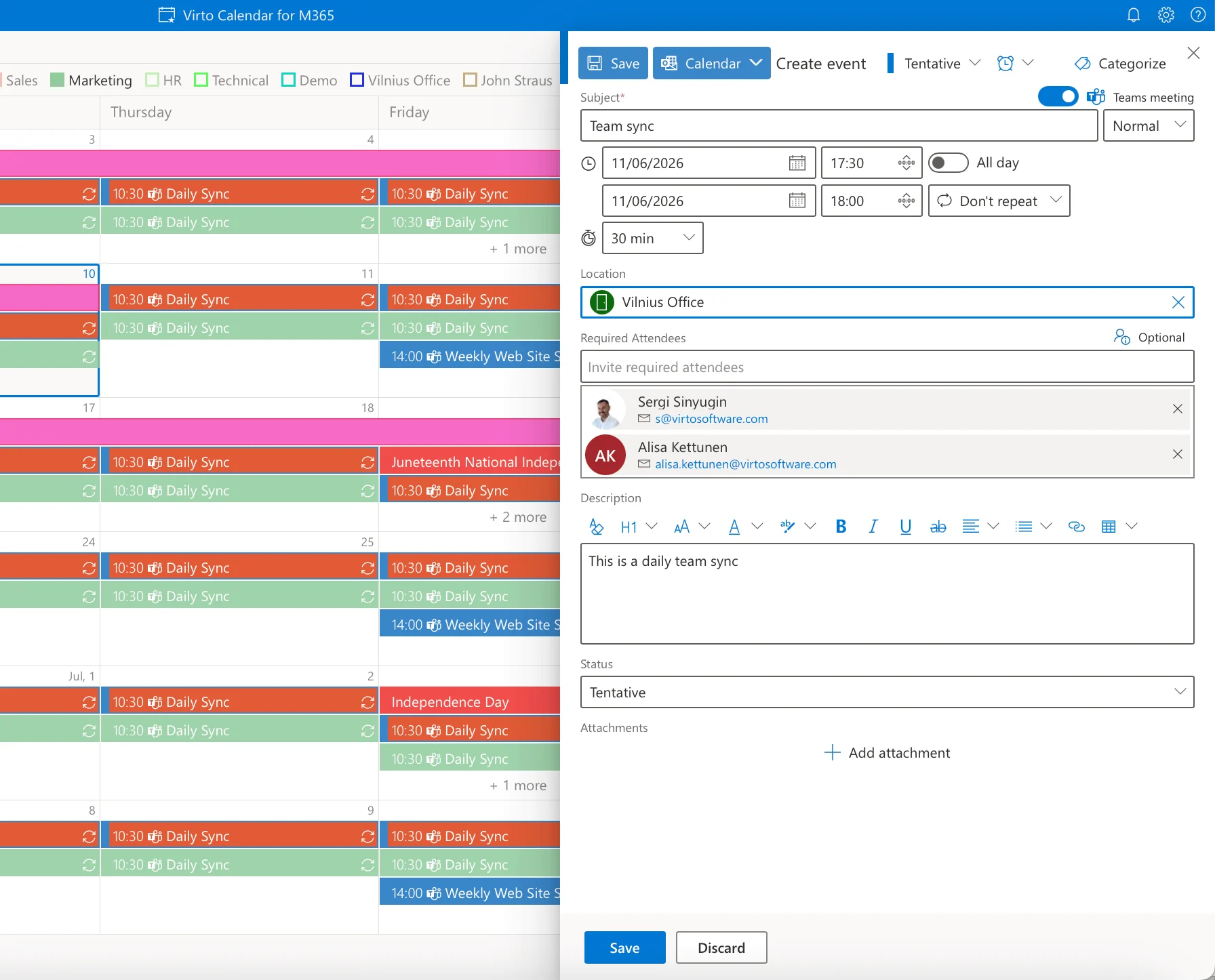Click the Categorize tag icon
1215x980 pixels.
(1082, 63)
